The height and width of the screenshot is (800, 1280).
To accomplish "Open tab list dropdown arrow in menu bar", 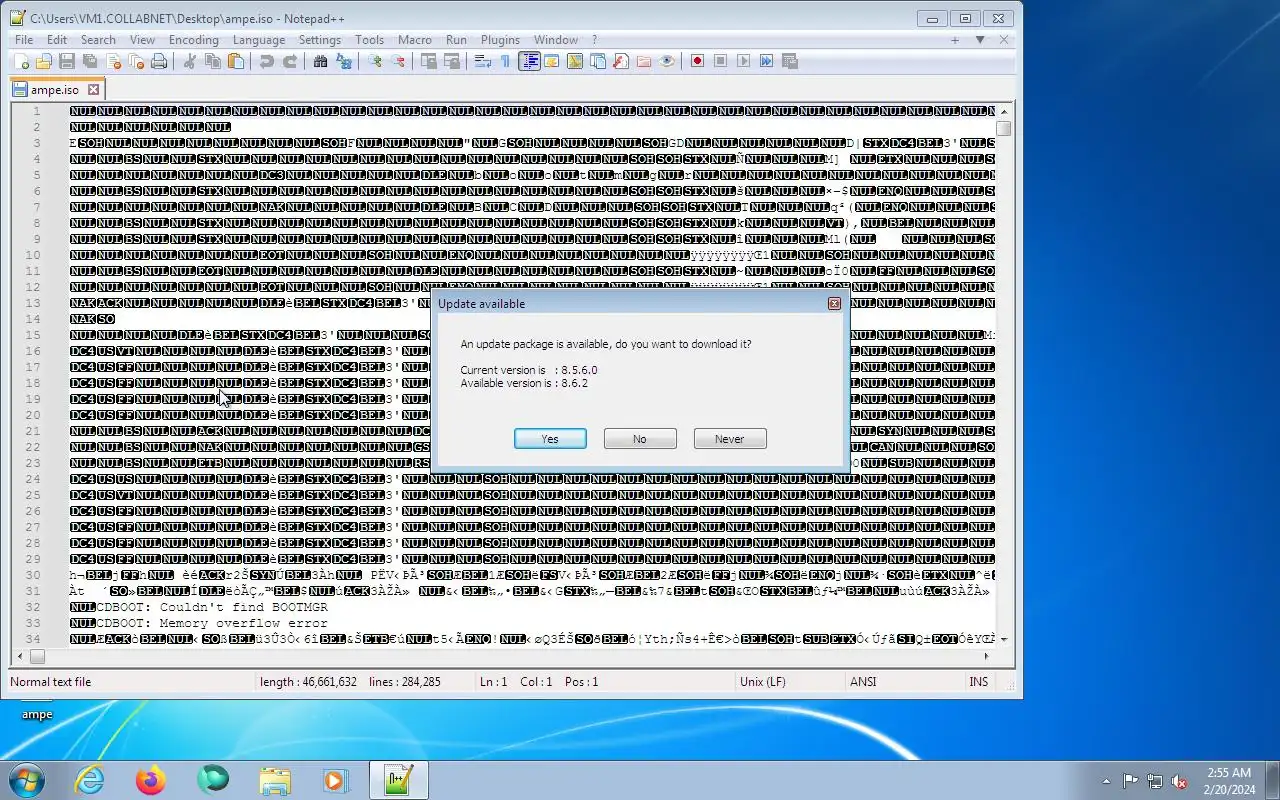I will pos(980,40).
